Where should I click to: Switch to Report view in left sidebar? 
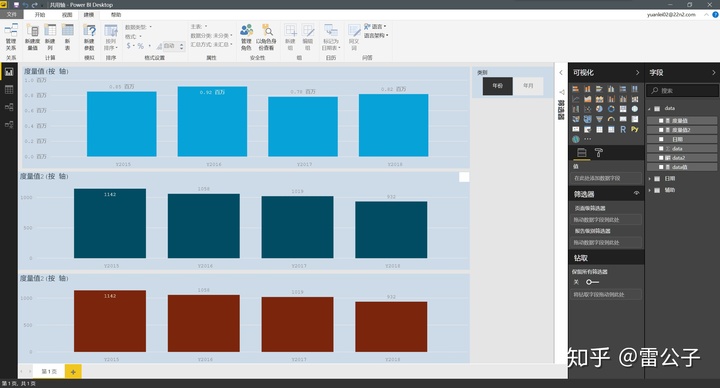tap(9, 72)
